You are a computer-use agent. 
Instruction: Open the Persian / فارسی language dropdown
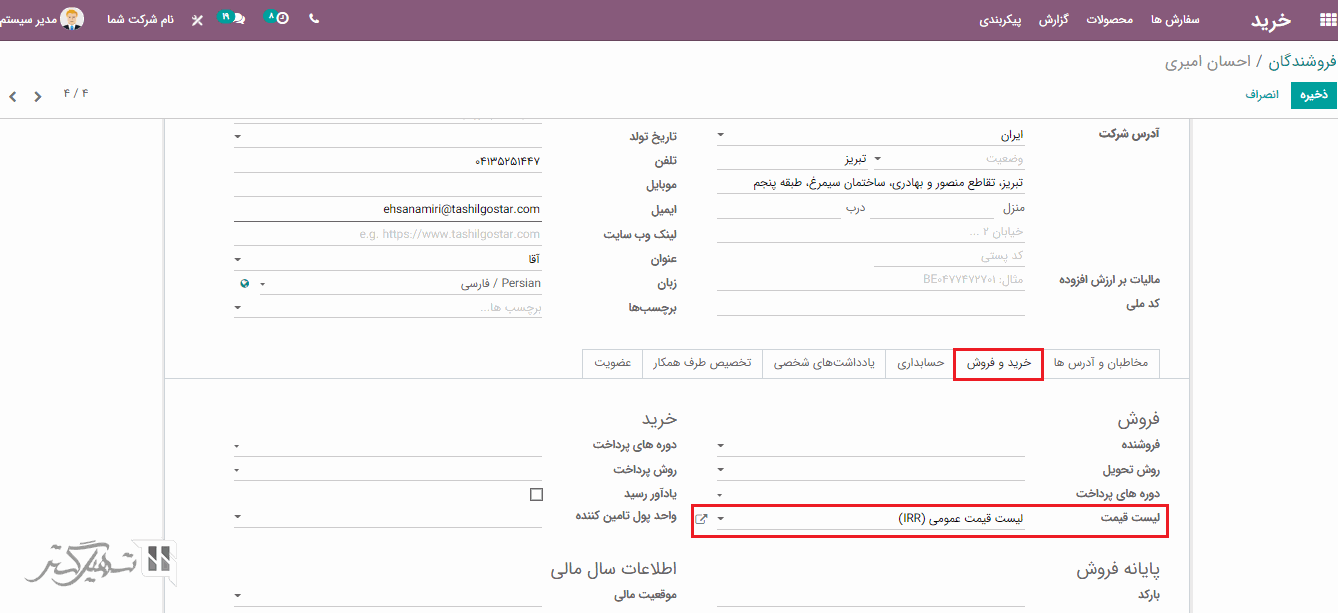[263, 284]
